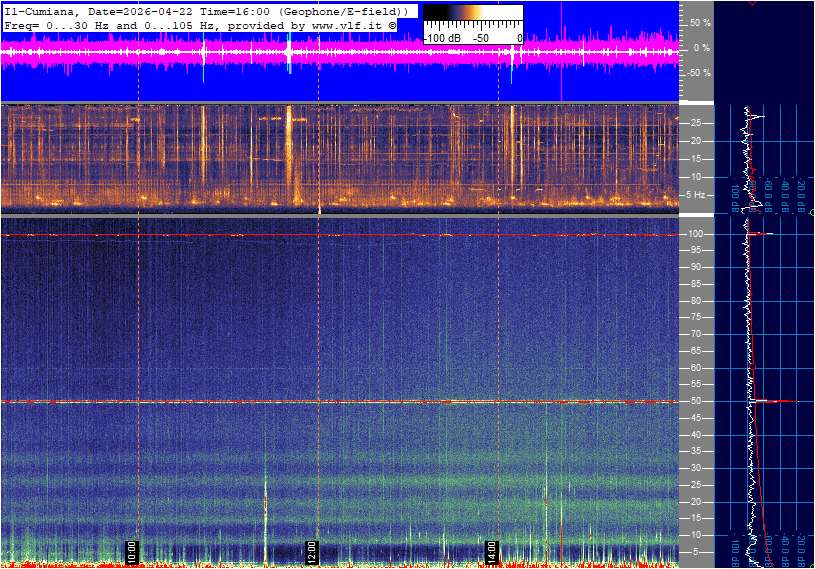Click the 10:00 time marker
This screenshot has height=569, width=815.
132,552
